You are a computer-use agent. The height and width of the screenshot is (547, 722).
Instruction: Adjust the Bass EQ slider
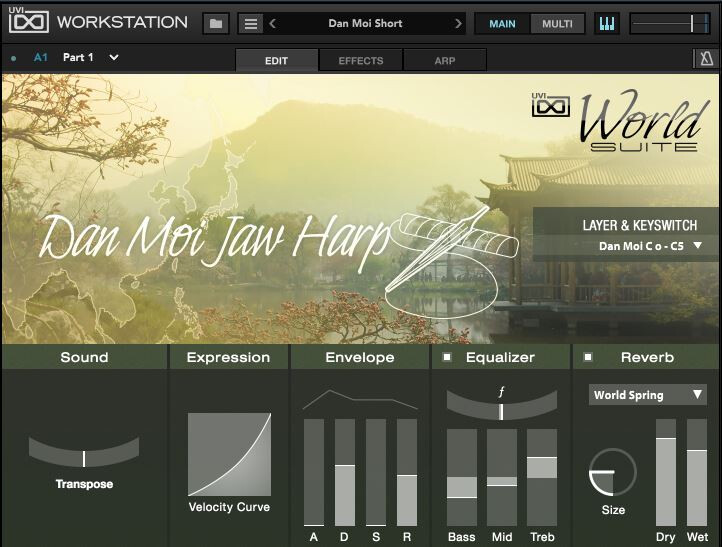point(462,477)
